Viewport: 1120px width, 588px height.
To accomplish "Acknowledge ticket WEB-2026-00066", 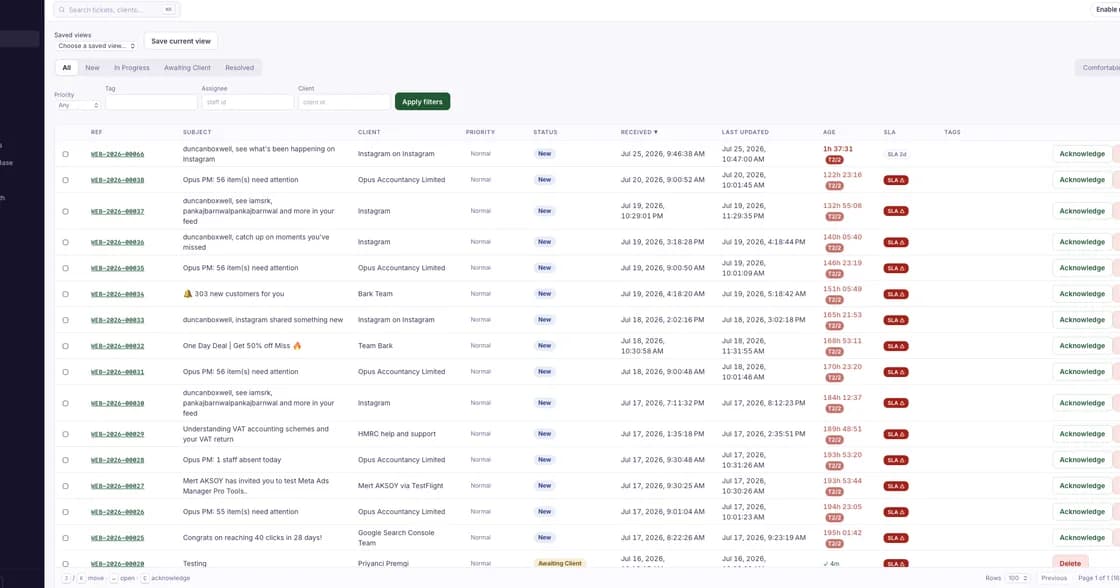I will (x=1081, y=154).
